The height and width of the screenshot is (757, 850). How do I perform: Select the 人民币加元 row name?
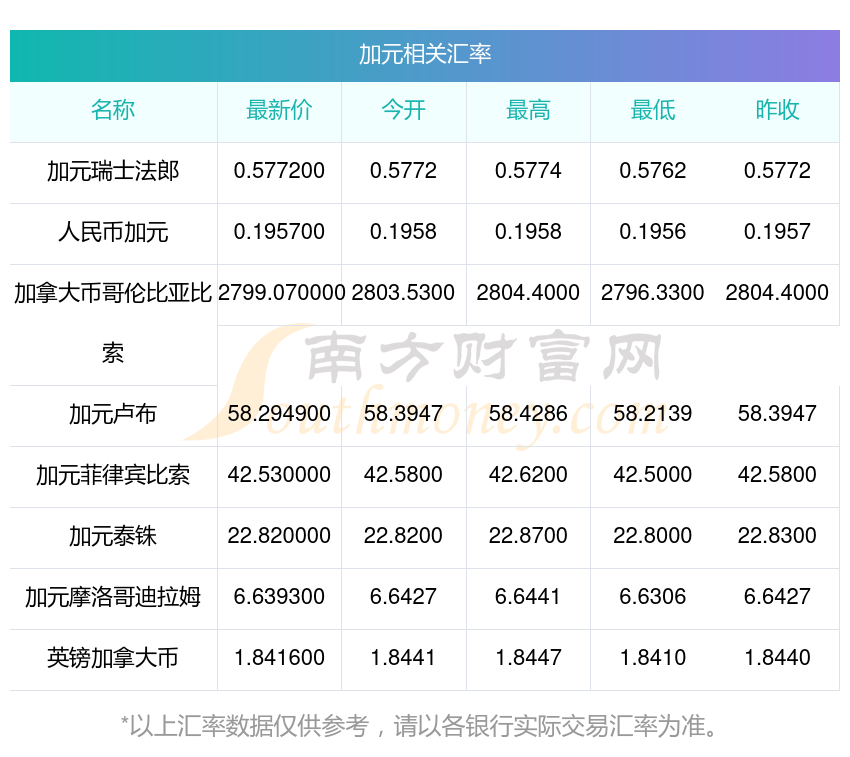pyautogui.click(x=113, y=232)
